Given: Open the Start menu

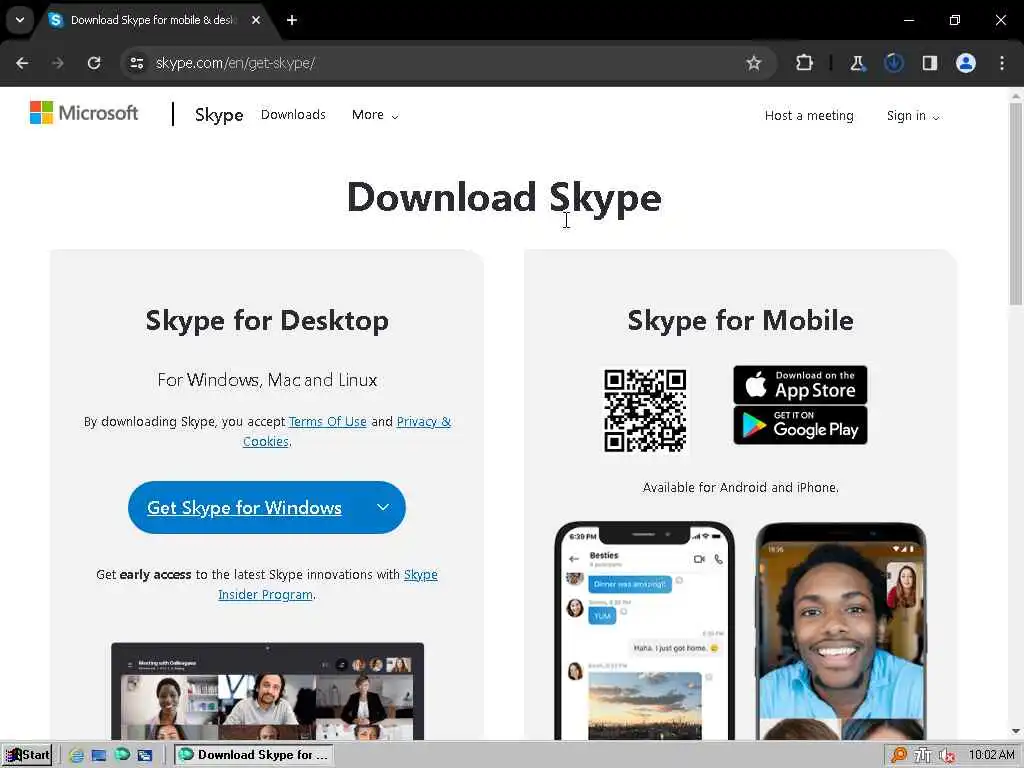Looking at the screenshot, I should pos(27,755).
